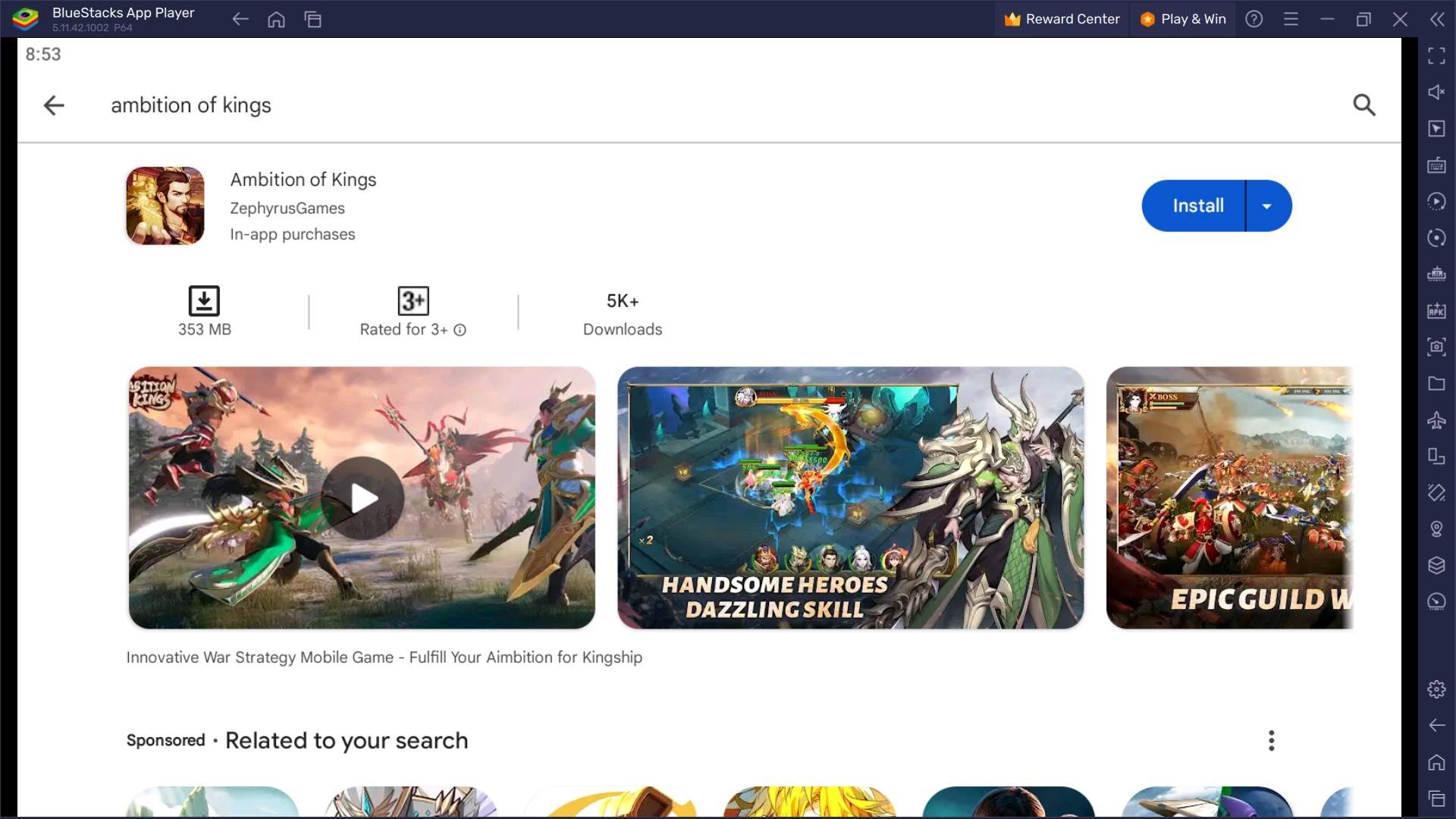The width and height of the screenshot is (1456, 819).
Task: Expand the Install button dropdown arrow
Action: click(x=1267, y=206)
